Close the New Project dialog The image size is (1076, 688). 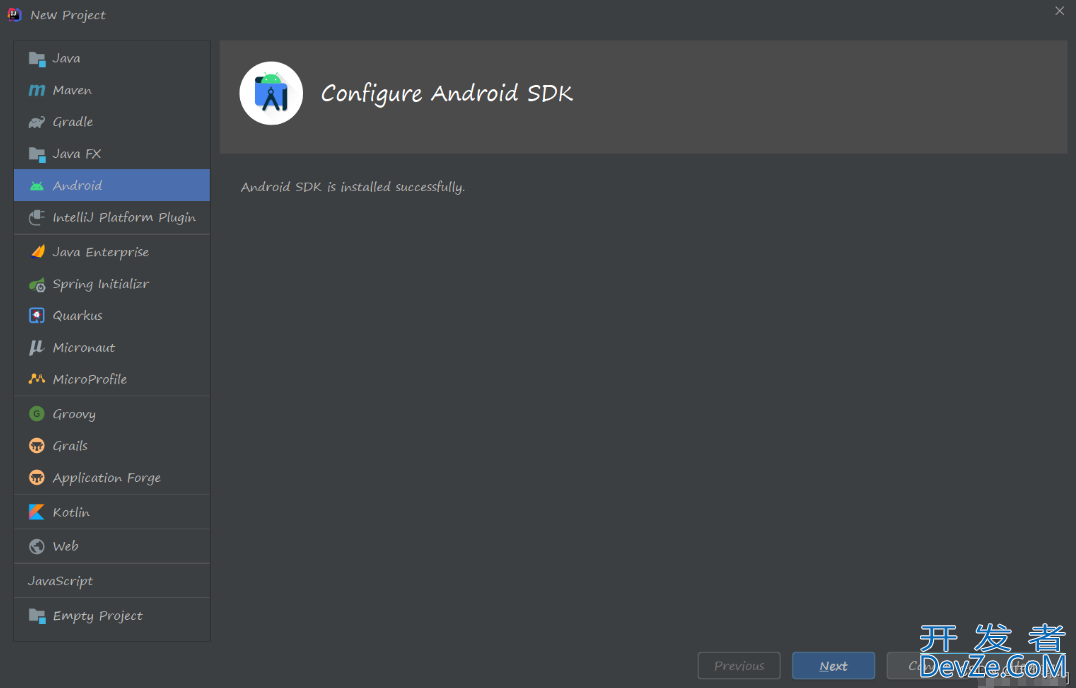coord(1060,10)
